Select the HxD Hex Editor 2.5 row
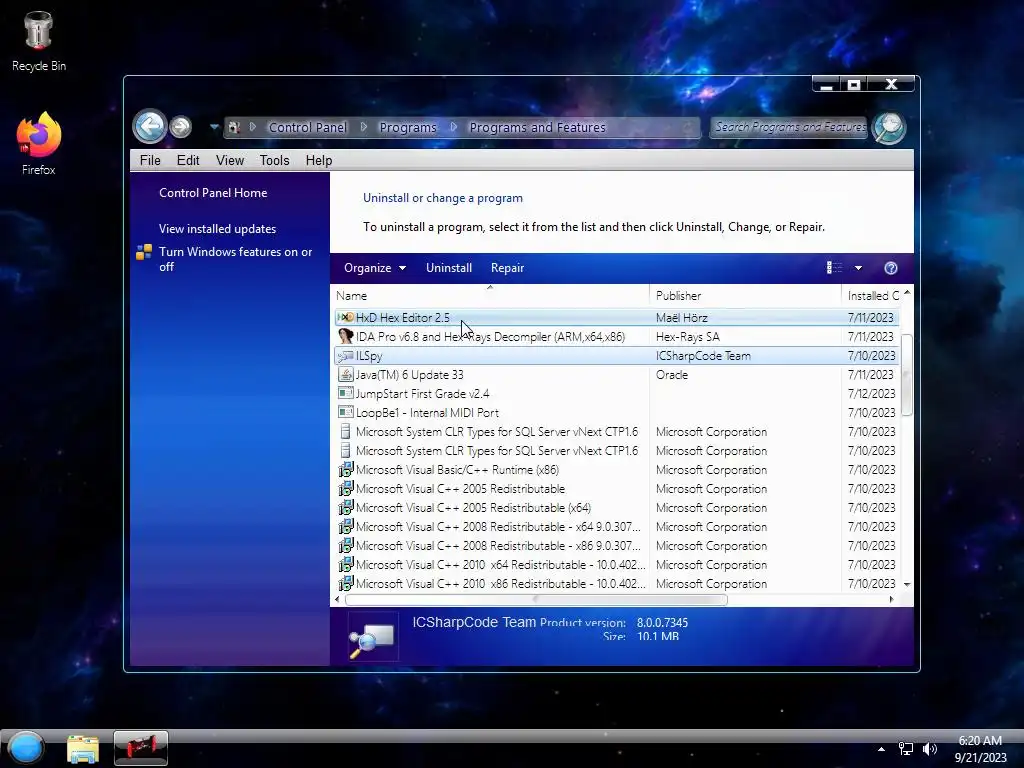 pyautogui.click(x=616, y=317)
